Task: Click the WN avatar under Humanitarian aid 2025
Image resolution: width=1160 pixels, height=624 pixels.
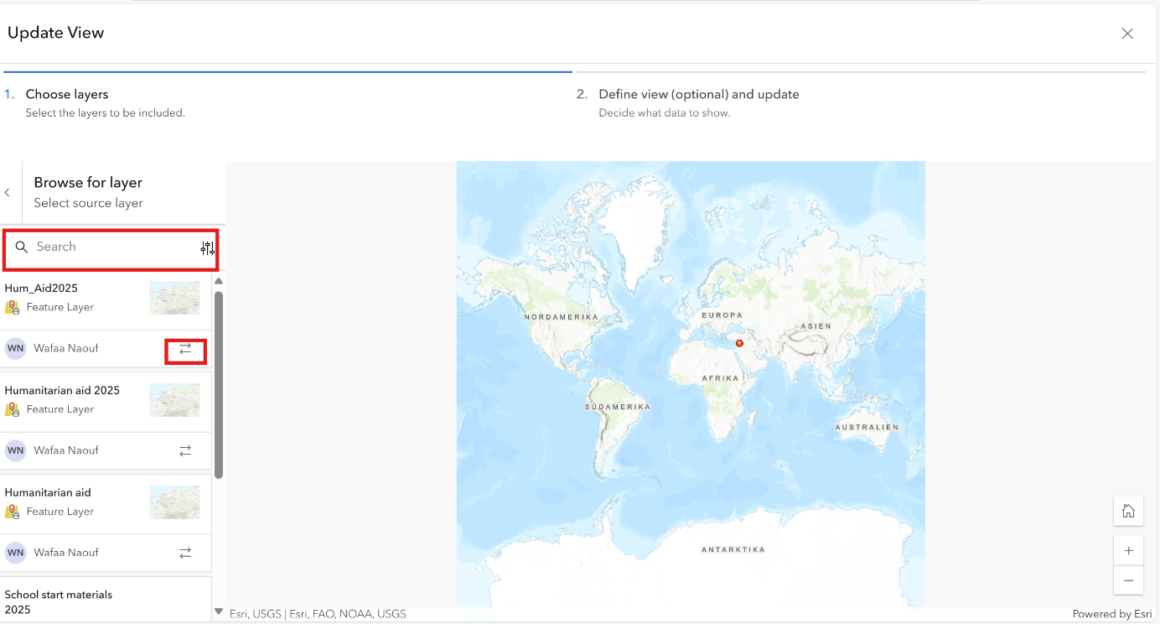Action: click(15, 451)
